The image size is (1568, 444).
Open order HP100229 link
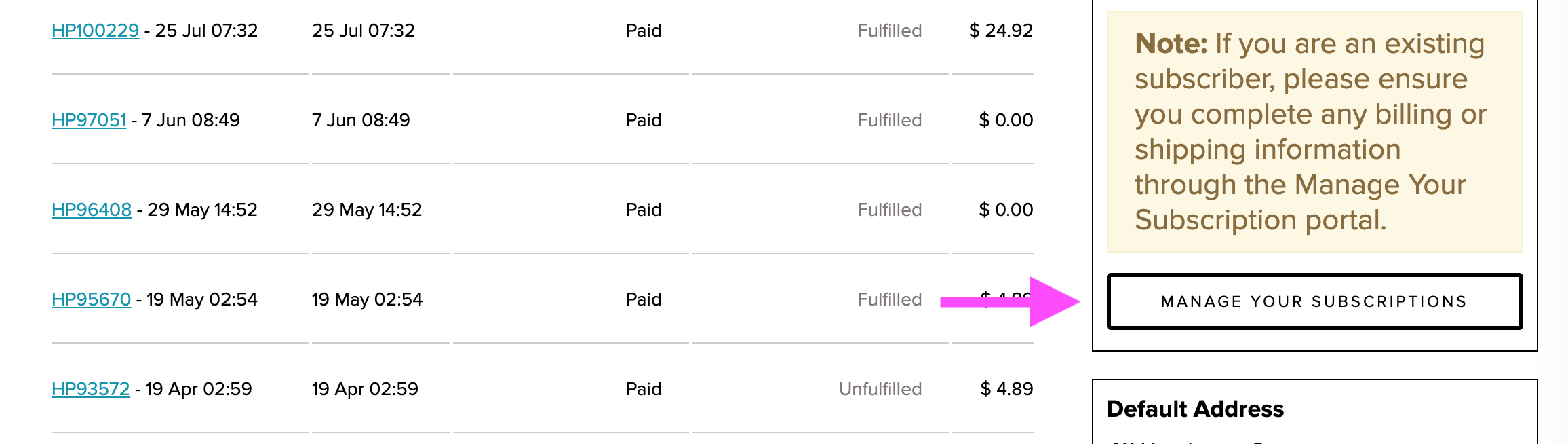(x=95, y=31)
